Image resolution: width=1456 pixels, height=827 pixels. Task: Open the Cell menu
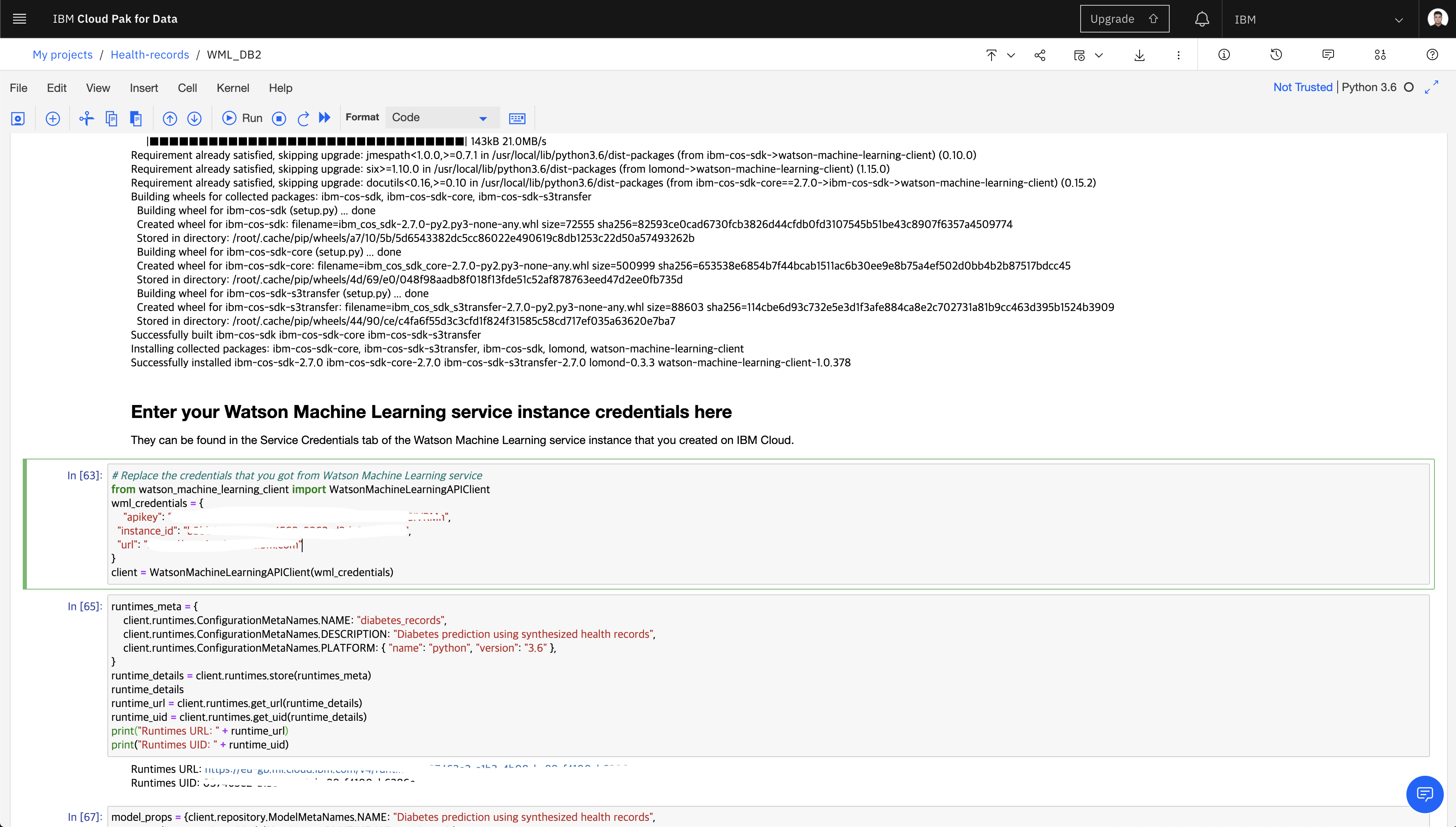pyautogui.click(x=187, y=88)
